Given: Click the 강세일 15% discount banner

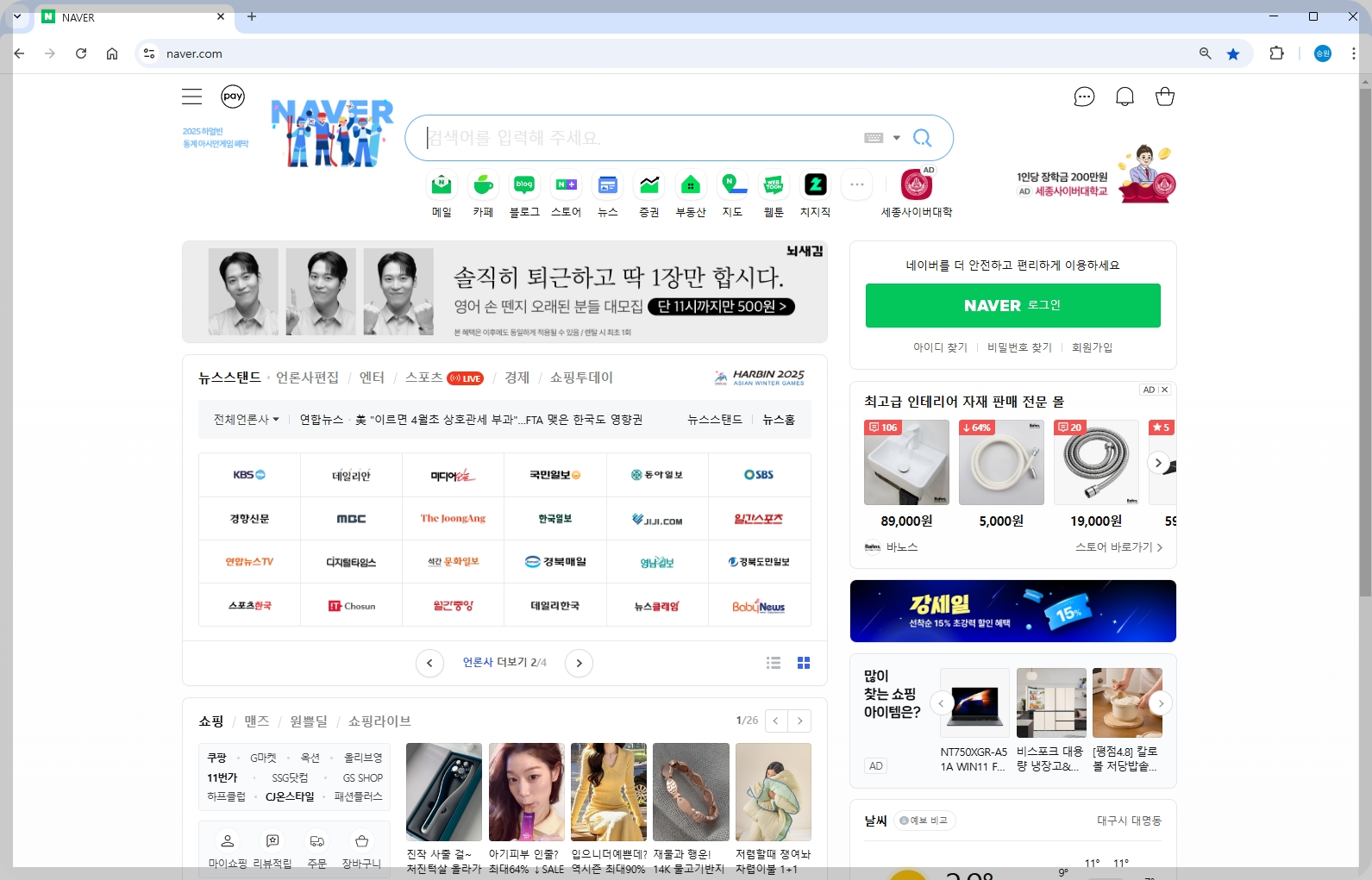Looking at the screenshot, I should click(1012, 611).
